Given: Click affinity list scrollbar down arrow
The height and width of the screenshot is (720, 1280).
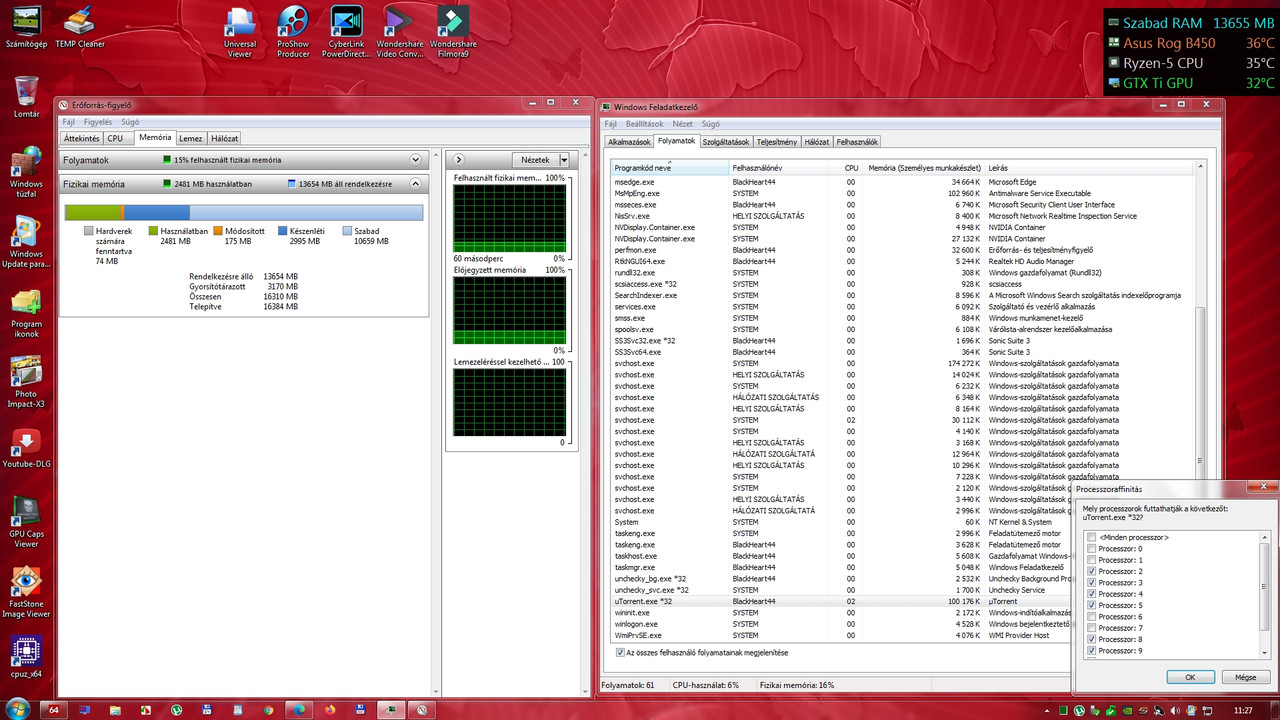Looking at the screenshot, I should point(1265,652).
